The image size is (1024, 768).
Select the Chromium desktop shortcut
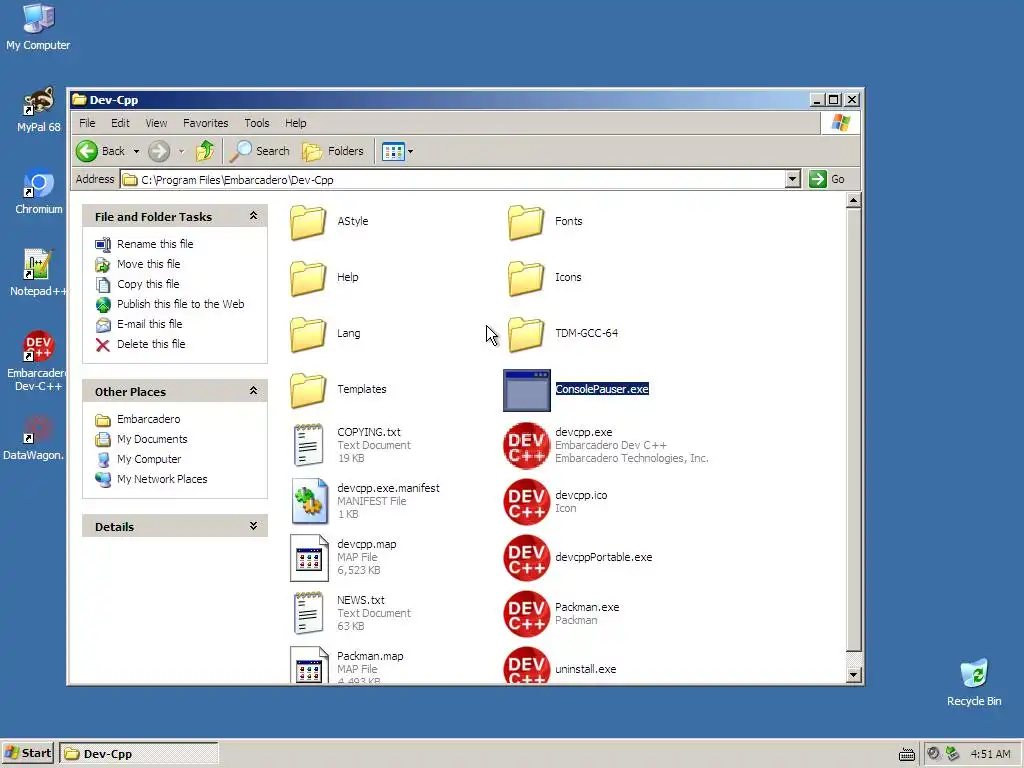point(39,193)
